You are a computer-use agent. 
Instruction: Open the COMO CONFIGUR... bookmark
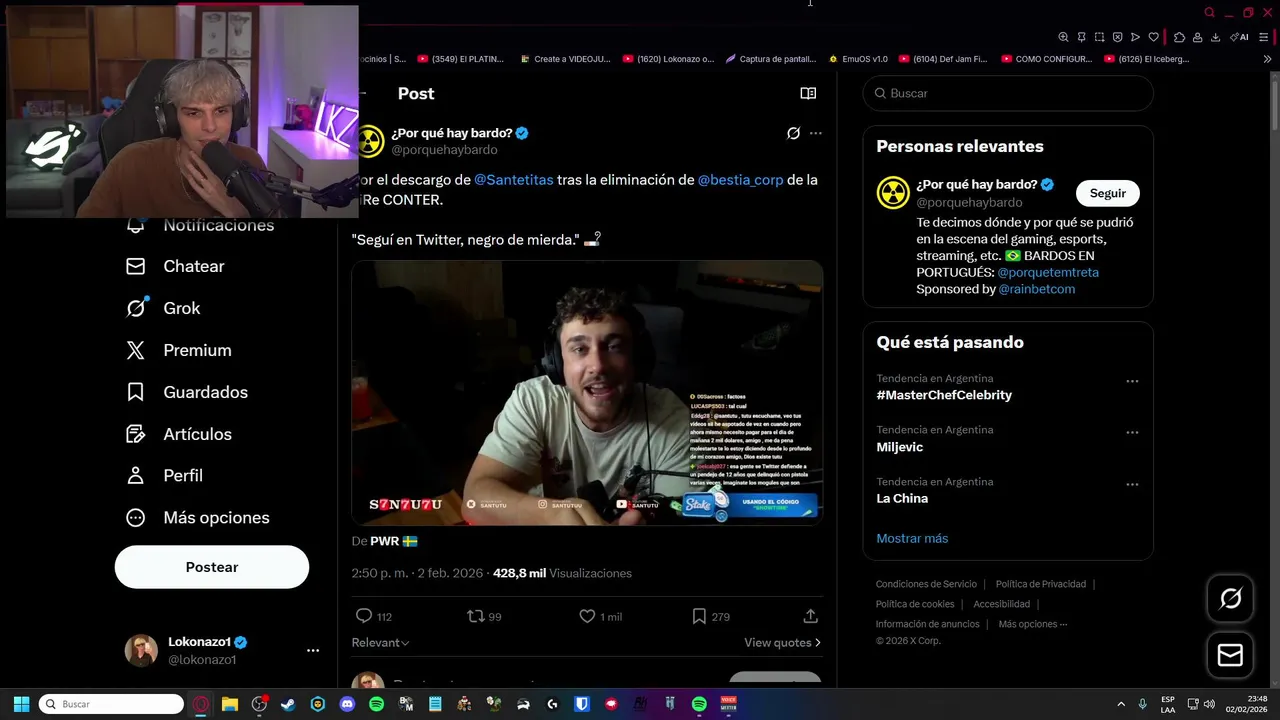[x=1047, y=59]
